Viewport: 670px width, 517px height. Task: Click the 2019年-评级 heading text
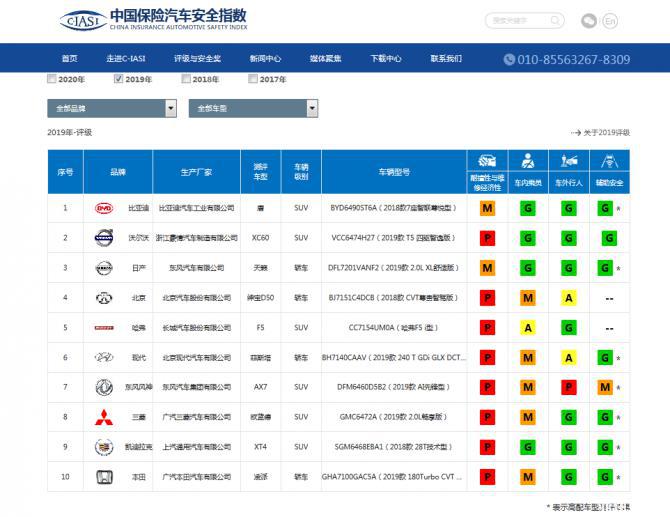[70, 132]
